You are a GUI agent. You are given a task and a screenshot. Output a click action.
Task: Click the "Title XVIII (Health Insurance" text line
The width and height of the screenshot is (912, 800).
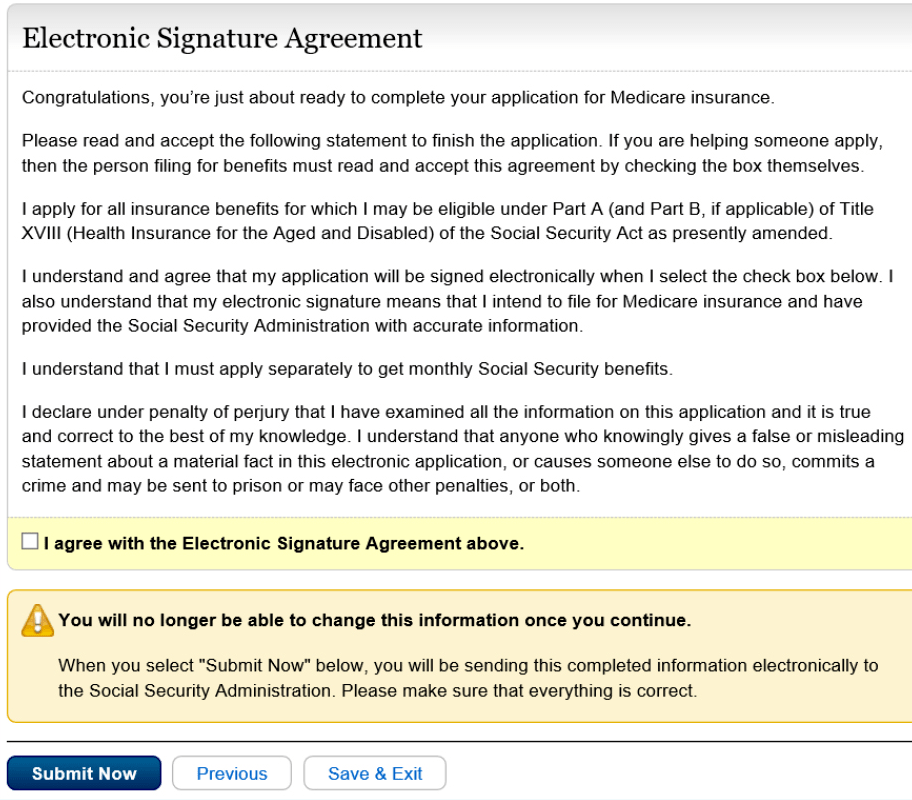click(x=426, y=233)
